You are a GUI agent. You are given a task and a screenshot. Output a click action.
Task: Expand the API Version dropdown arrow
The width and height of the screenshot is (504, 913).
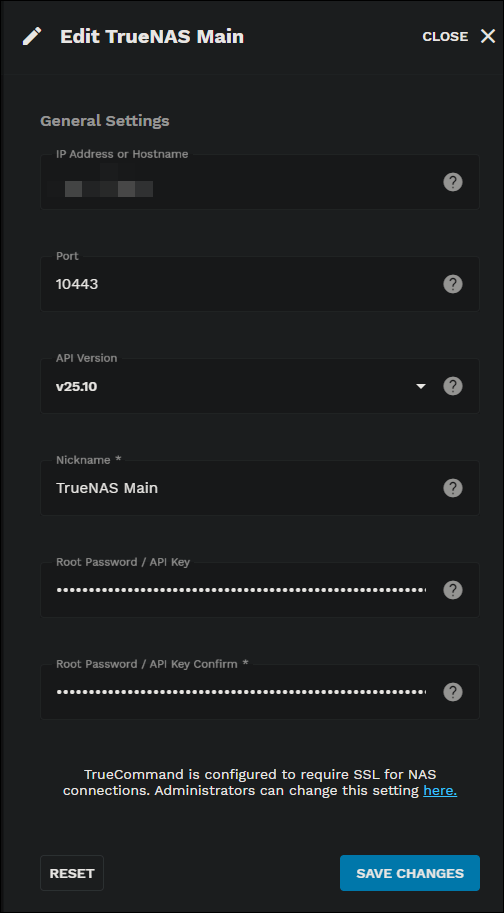[421, 386]
